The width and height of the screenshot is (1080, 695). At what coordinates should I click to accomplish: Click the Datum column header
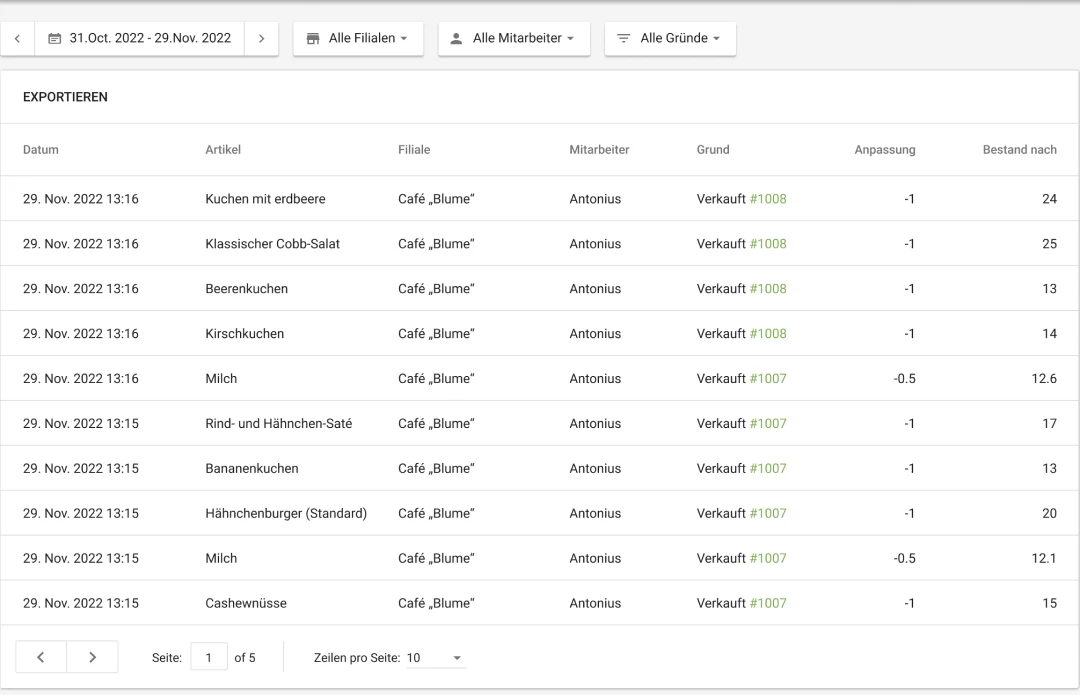(41, 150)
